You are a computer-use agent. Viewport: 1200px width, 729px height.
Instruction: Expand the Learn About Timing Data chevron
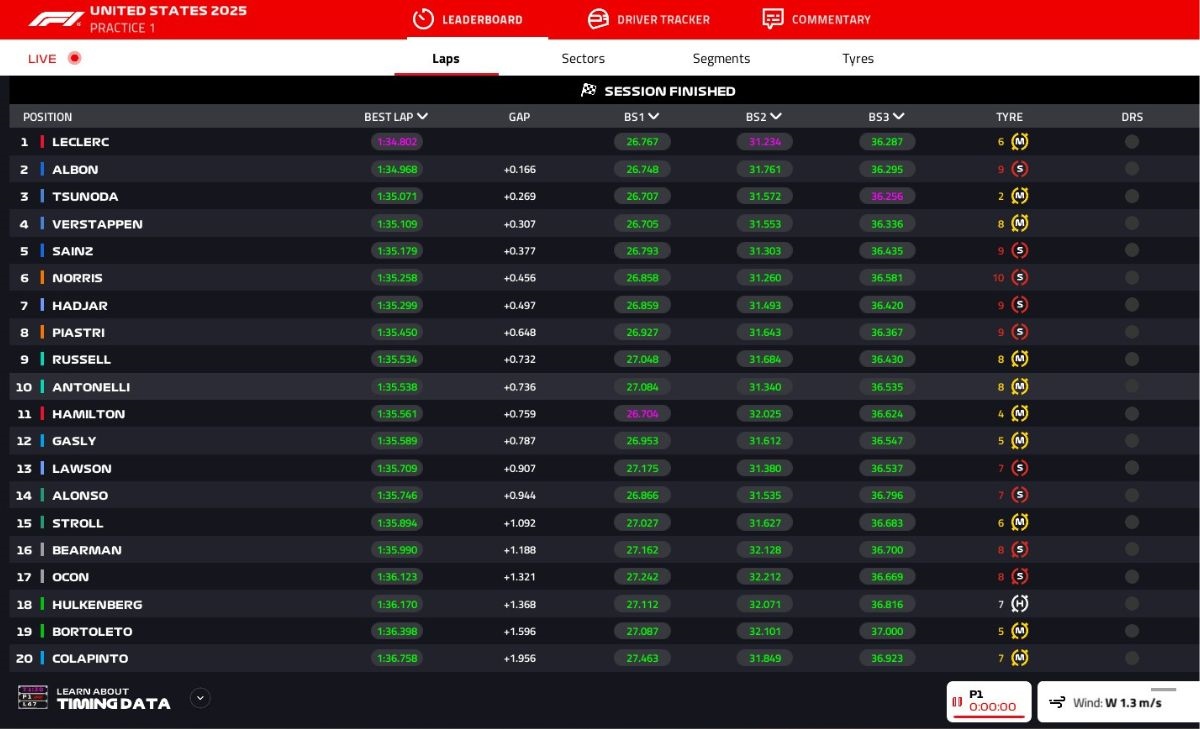200,698
